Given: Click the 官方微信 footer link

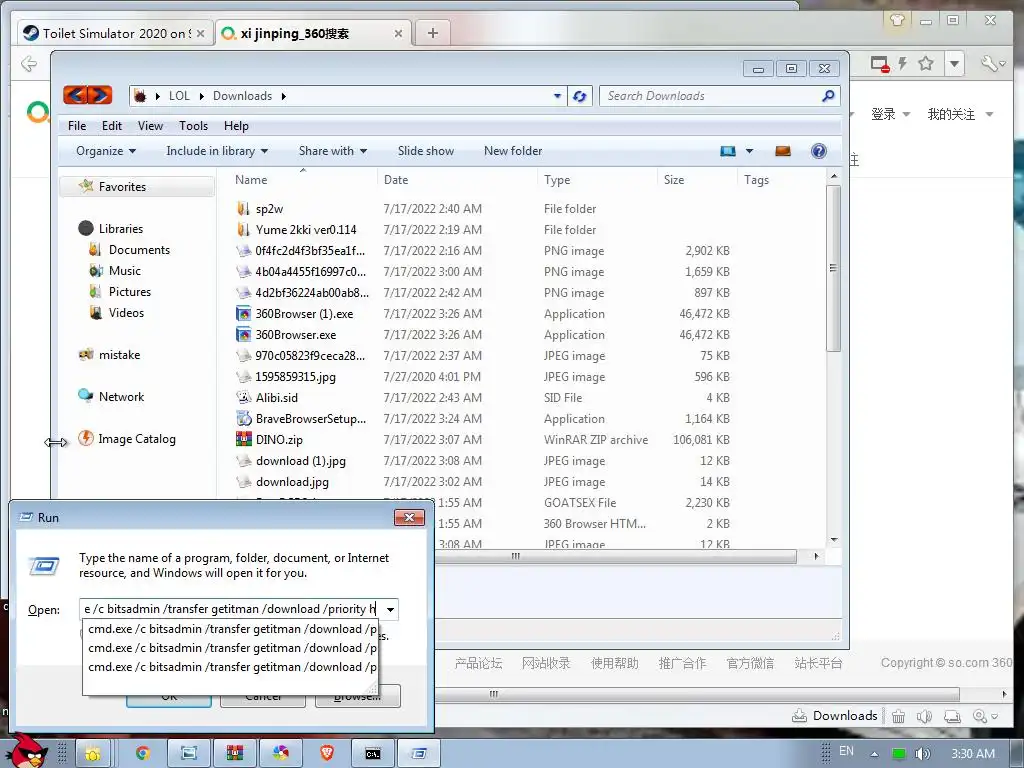Looking at the screenshot, I should [750, 663].
